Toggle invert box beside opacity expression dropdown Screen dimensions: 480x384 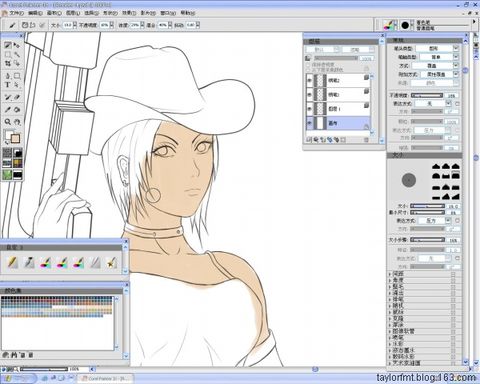tap(457, 104)
